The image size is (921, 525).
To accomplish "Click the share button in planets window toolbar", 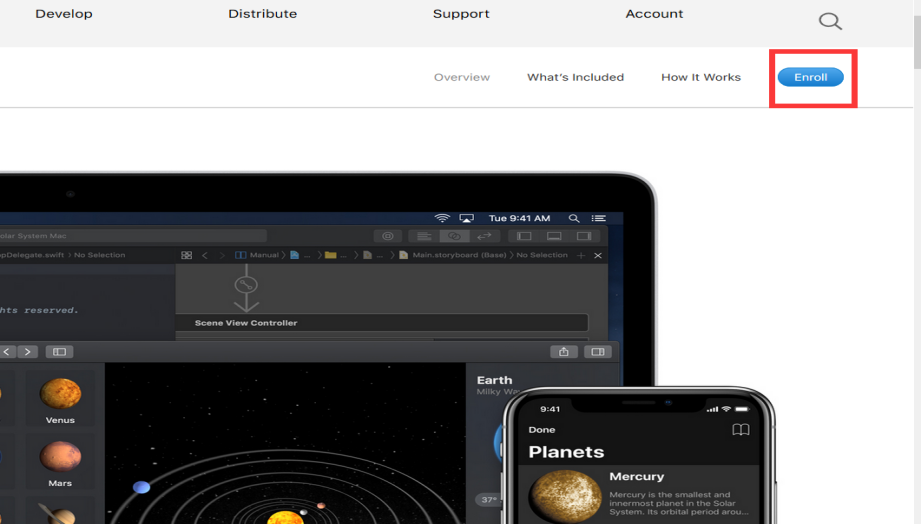I will [564, 352].
